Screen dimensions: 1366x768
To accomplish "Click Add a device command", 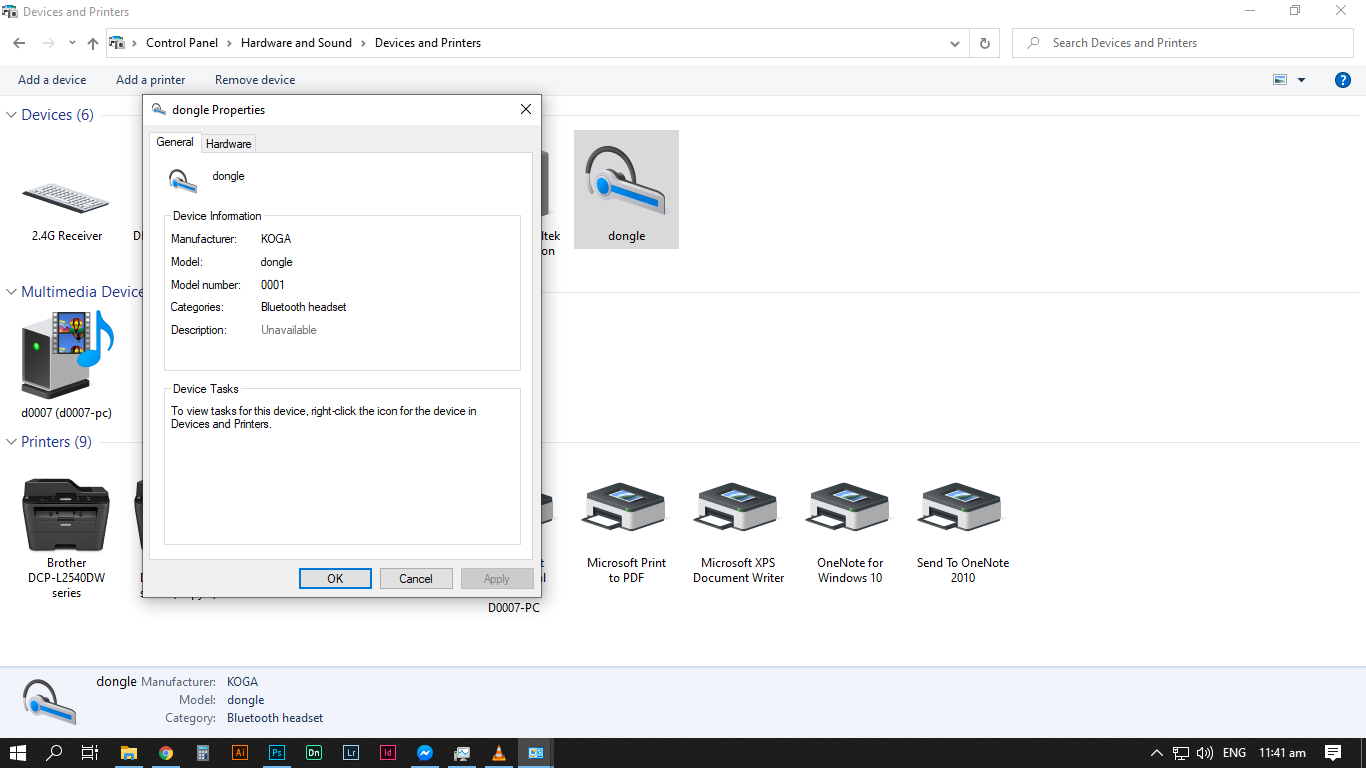I will click(x=52, y=80).
